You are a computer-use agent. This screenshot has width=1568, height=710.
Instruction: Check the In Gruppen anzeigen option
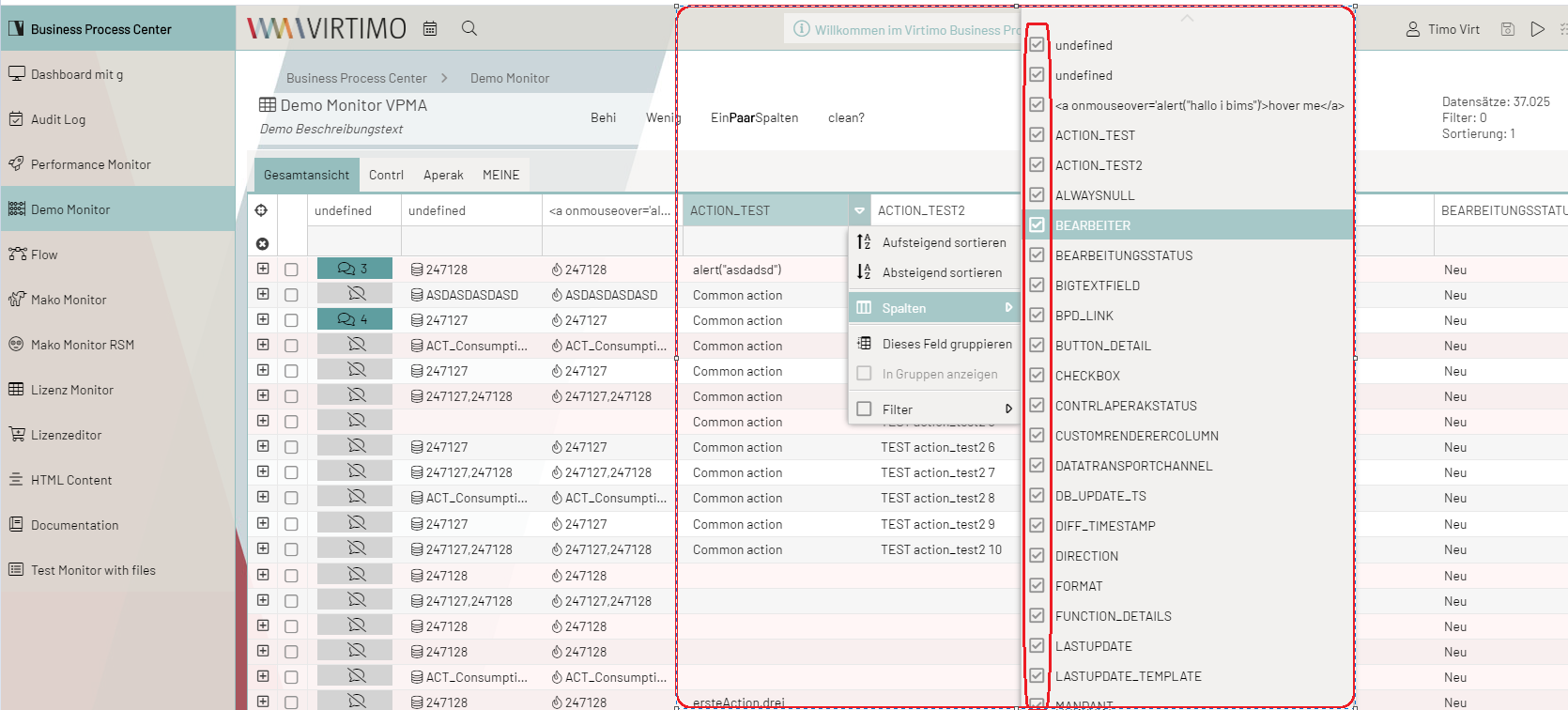pyautogui.click(x=865, y=374)
